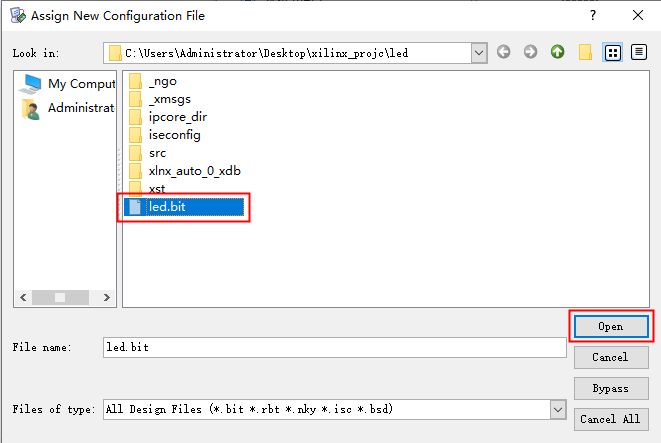Image resolution: width=661 pixels, height=443 pixels.
Task: Click the Bypass button
Action: point(611,388)
